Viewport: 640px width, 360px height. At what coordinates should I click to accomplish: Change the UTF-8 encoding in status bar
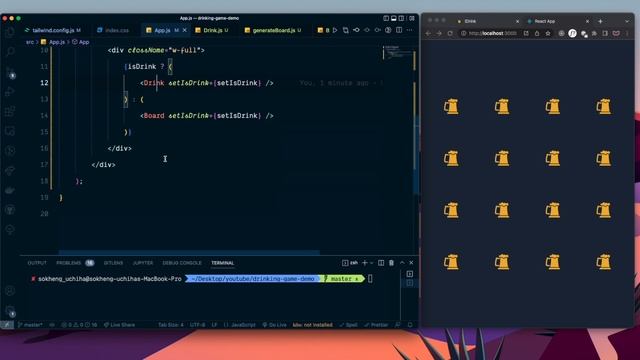pos(198,325)
